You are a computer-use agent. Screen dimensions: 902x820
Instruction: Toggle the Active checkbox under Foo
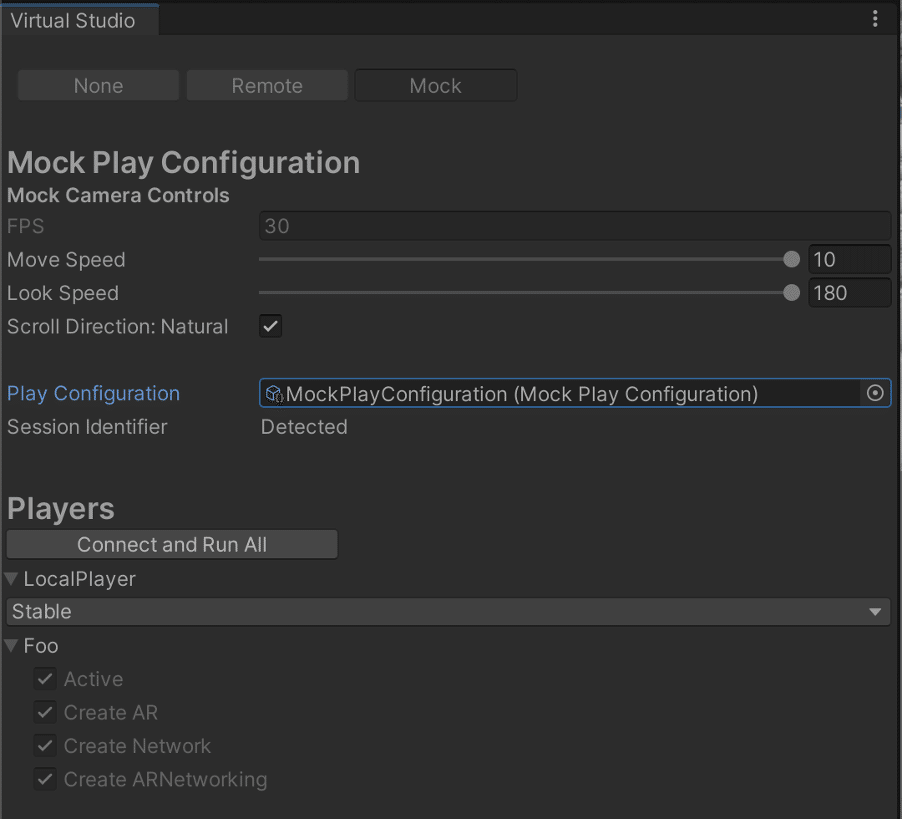point(45,680)
